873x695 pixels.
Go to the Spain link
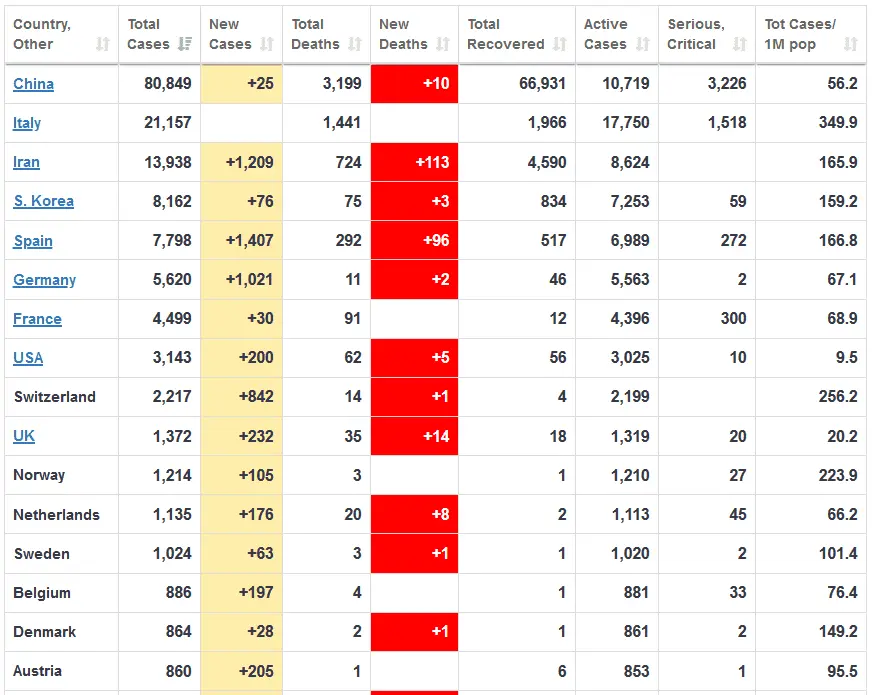point(33,241)
